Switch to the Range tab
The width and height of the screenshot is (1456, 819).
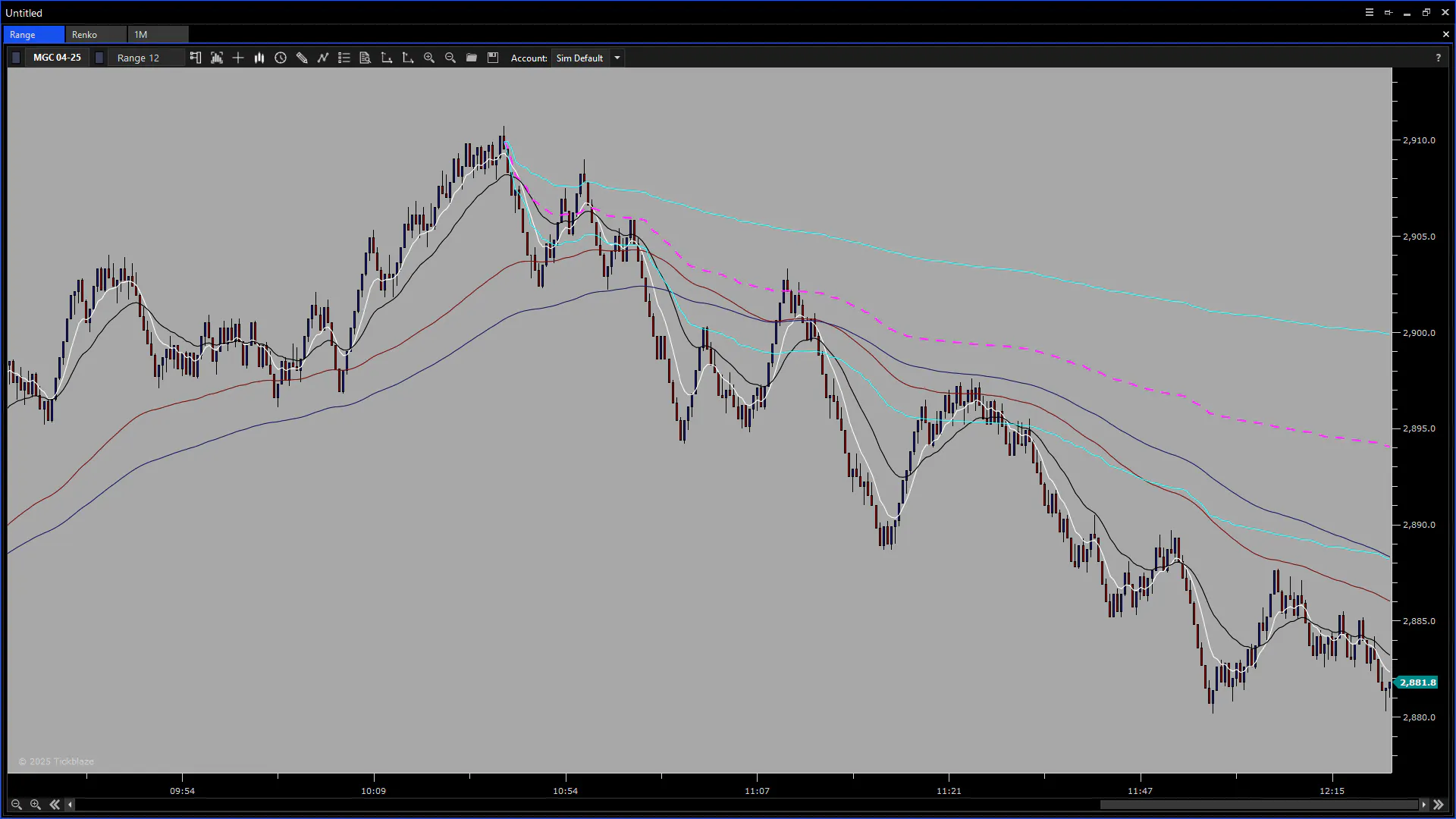tap(34, 35)
